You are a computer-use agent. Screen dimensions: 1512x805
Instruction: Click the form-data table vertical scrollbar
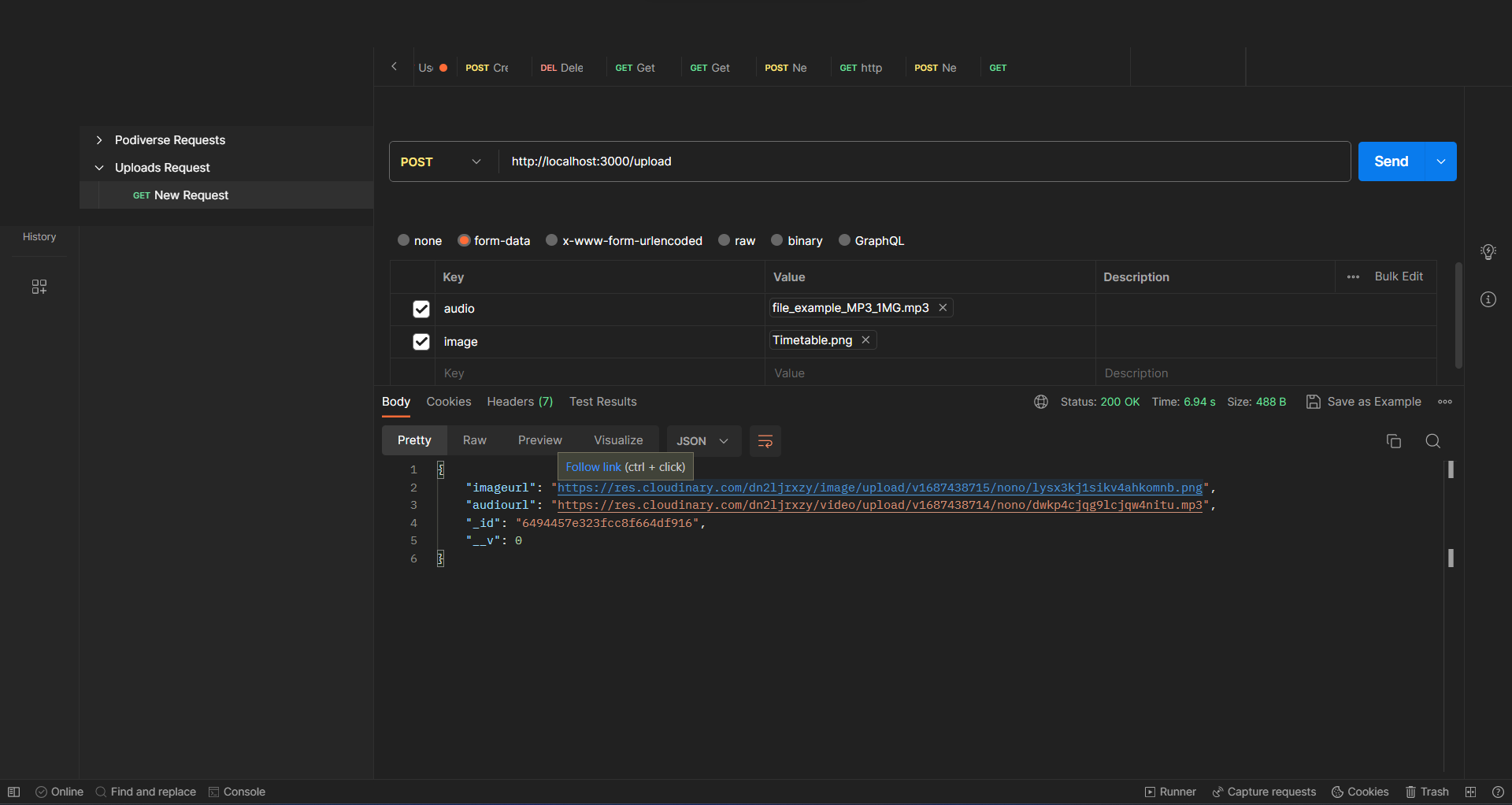1458,315
